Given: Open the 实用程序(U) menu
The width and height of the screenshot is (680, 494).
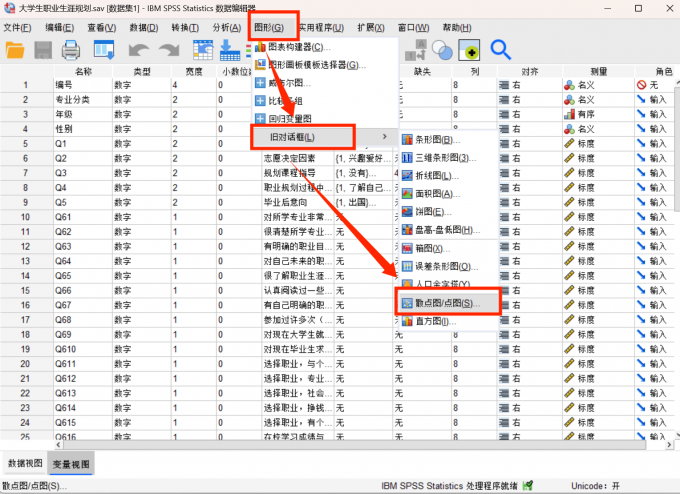Looking at the screenshot, I should (x=321, y=28).
